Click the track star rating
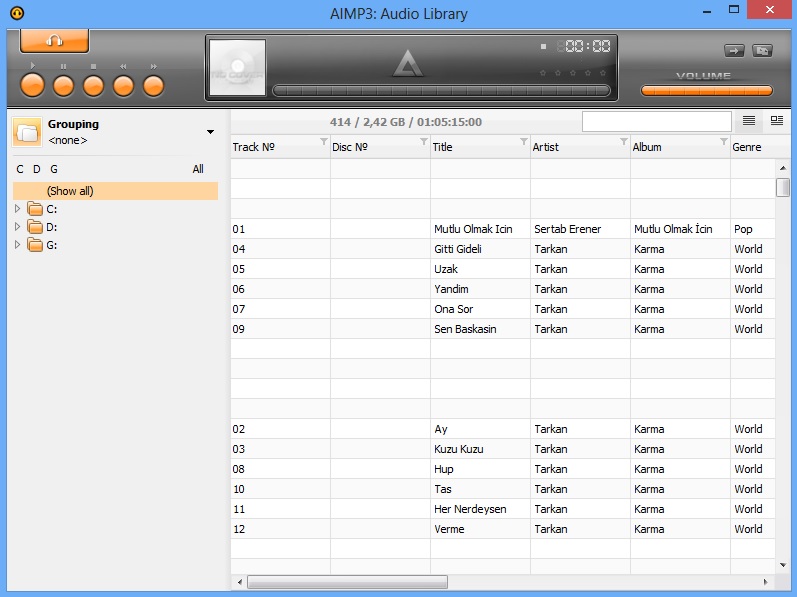 point(573,73)
